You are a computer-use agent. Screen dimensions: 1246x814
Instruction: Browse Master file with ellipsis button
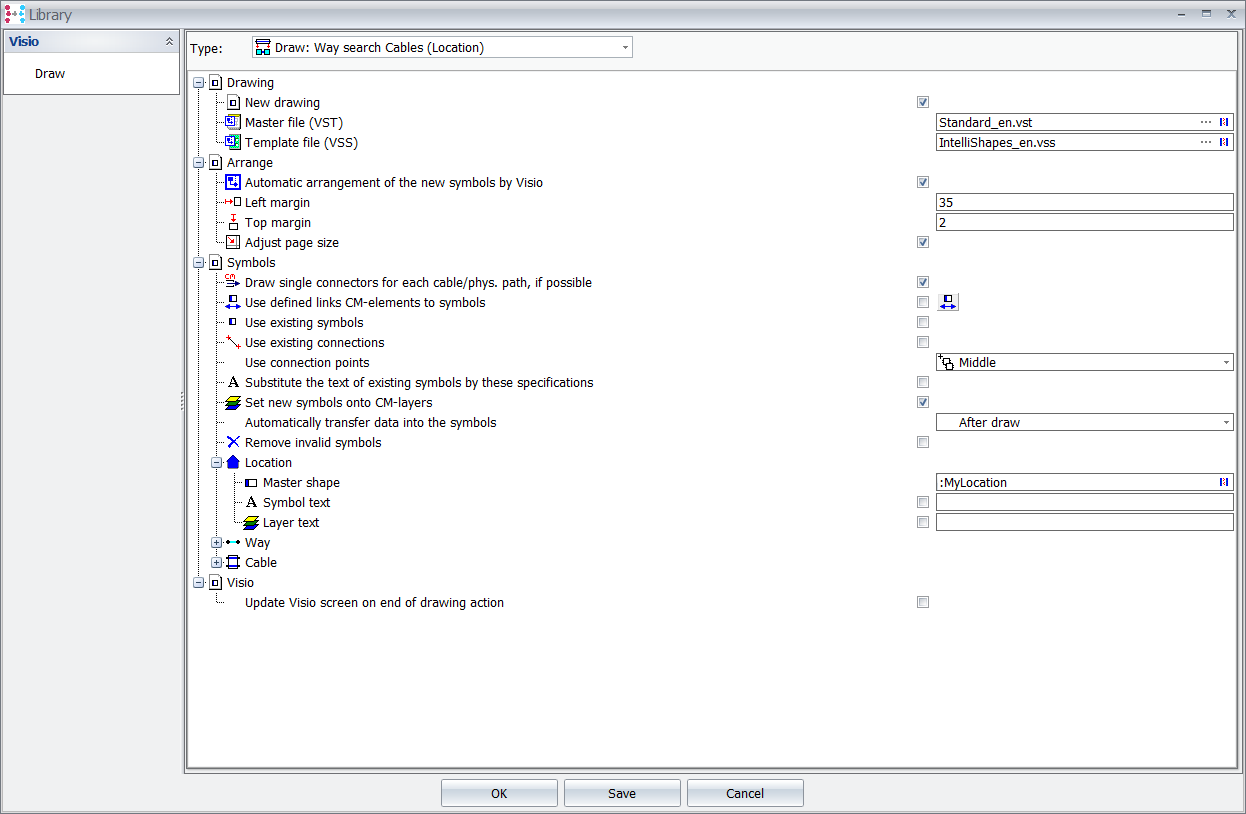pos(1206,122)
